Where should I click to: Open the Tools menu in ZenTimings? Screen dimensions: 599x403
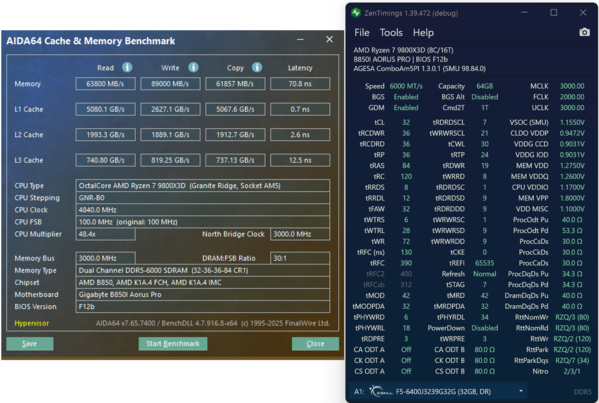tap(391, 32)
